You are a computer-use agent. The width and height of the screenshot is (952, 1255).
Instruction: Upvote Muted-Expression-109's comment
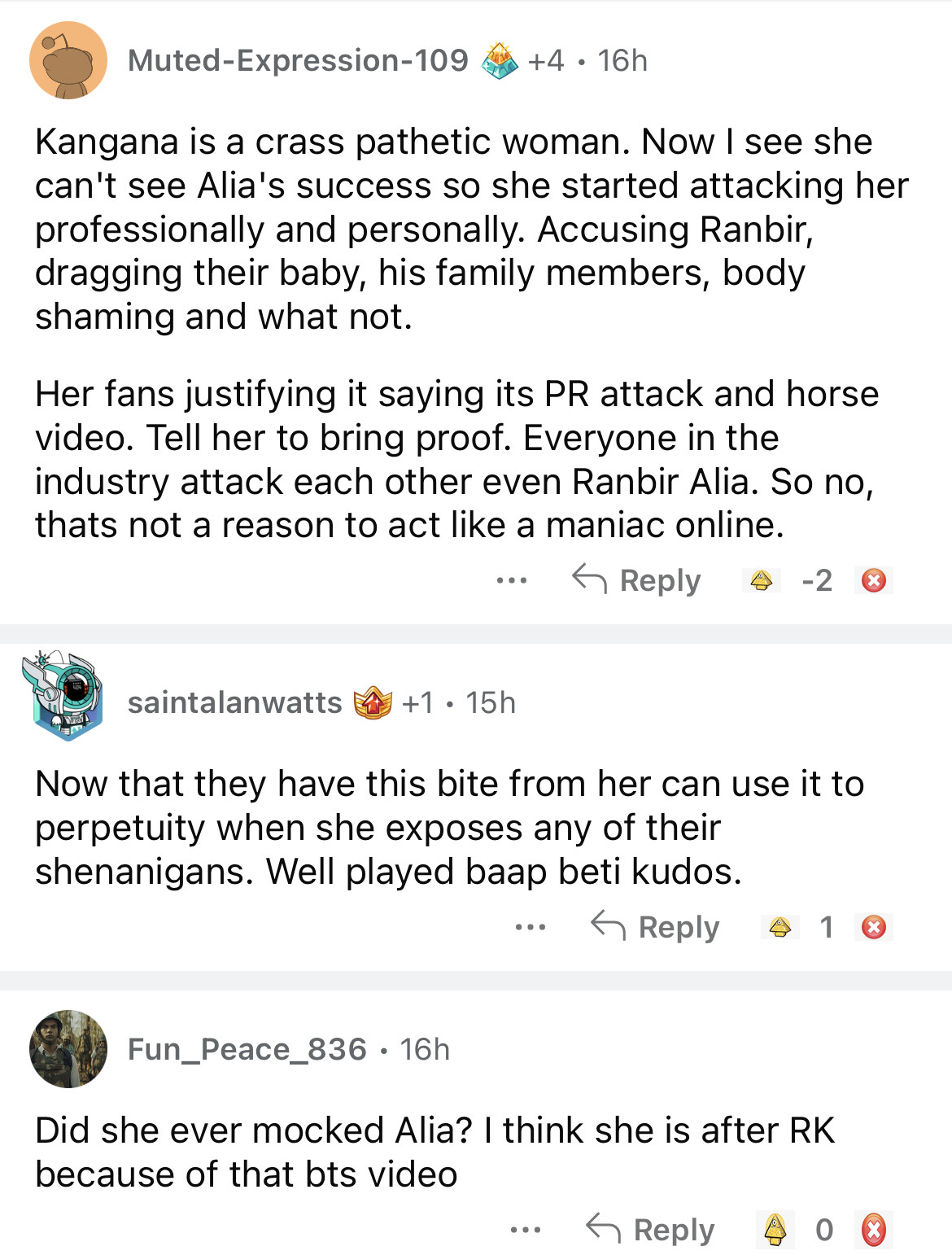pos(761,580)
